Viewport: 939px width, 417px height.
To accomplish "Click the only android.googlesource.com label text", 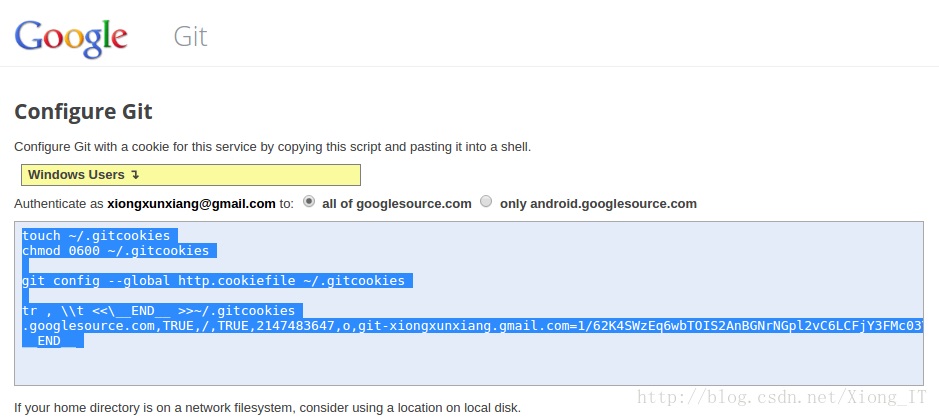I will [598, 204].
